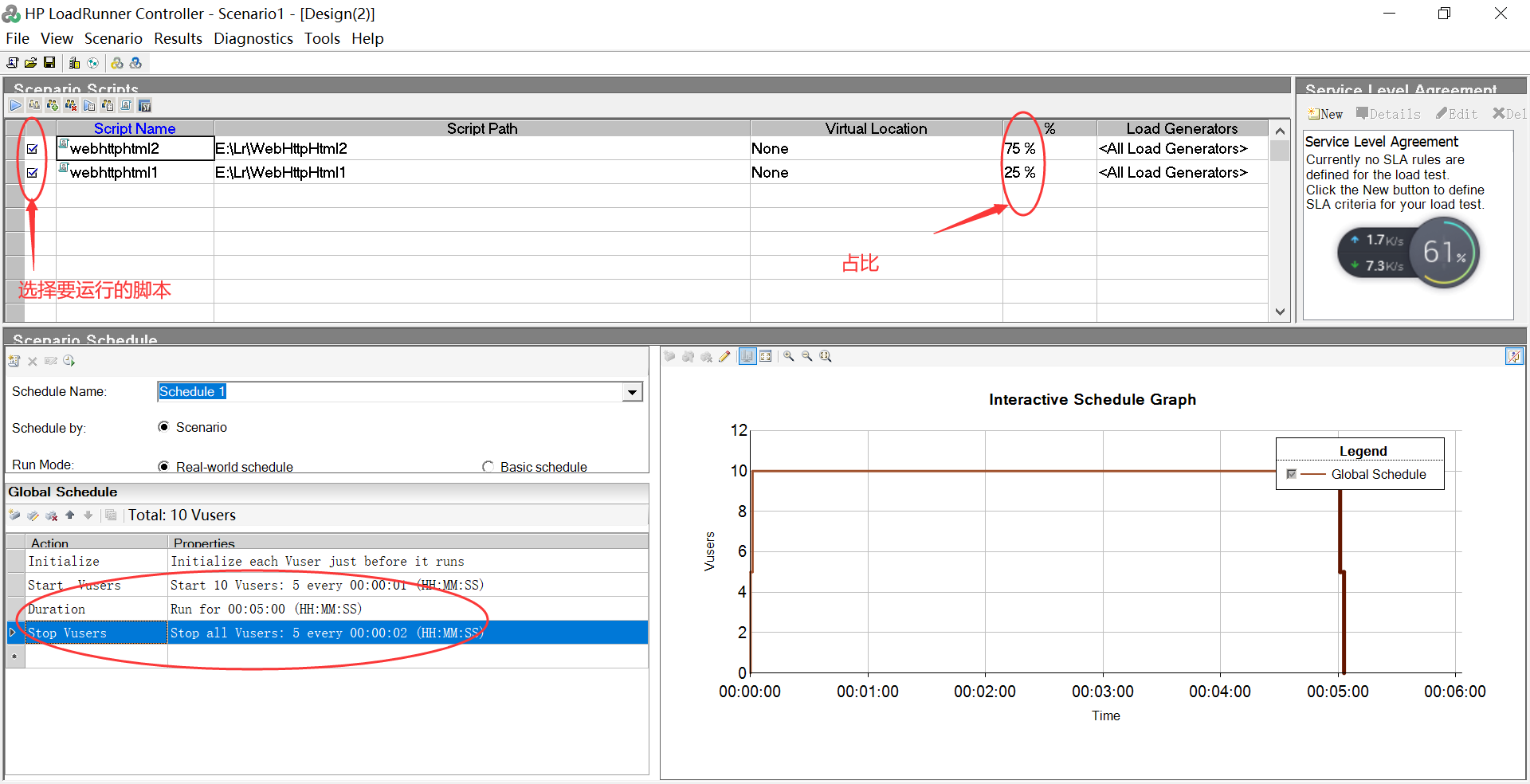Click New in the Service Level Agreement pane
Viewport: 1530px width, 784px height.
coord(1325,114)
